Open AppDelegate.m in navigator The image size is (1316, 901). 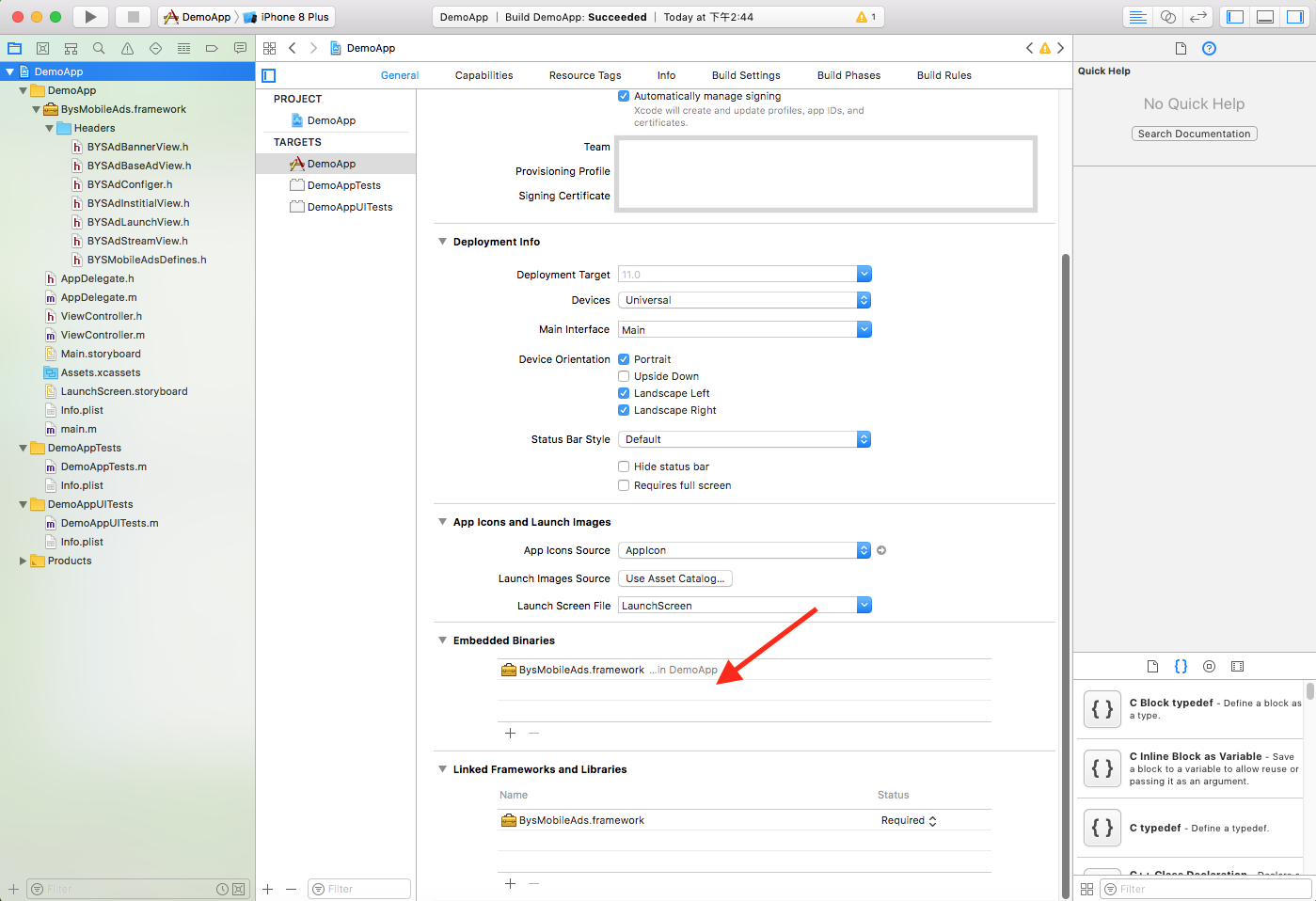[x=99, y=297]
